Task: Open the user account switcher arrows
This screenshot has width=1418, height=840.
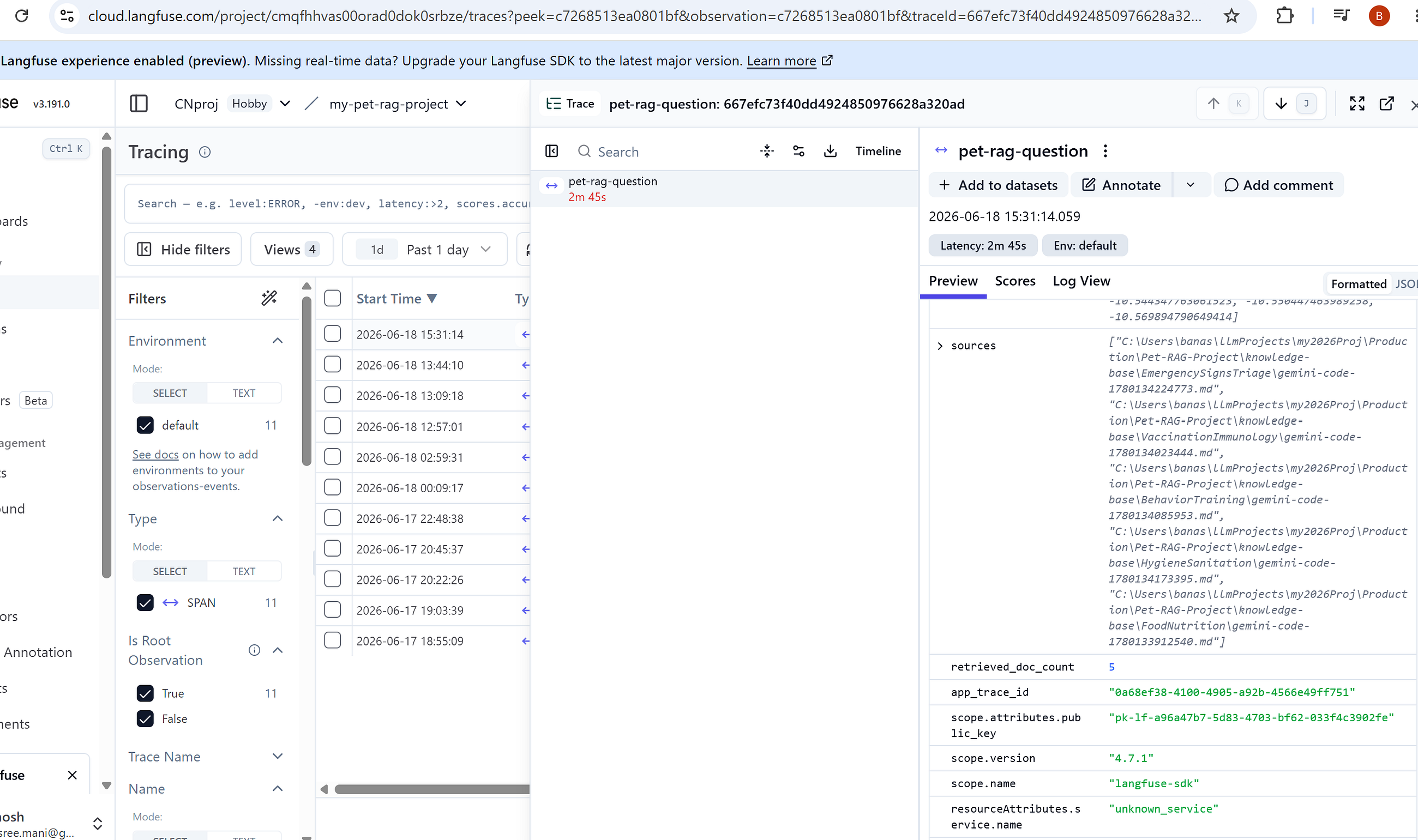Action: [x=98, y=824]
